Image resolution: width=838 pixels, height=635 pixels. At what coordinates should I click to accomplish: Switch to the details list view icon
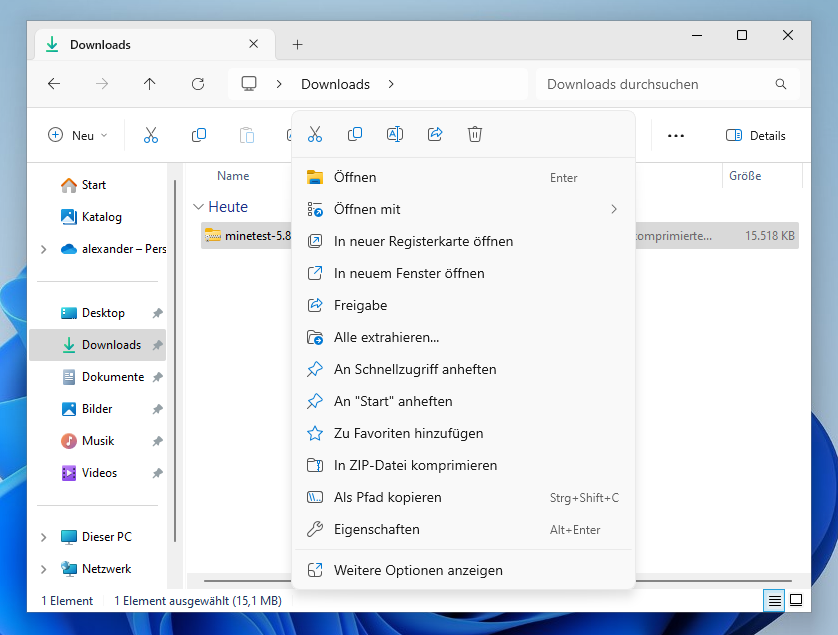point(774,601)
